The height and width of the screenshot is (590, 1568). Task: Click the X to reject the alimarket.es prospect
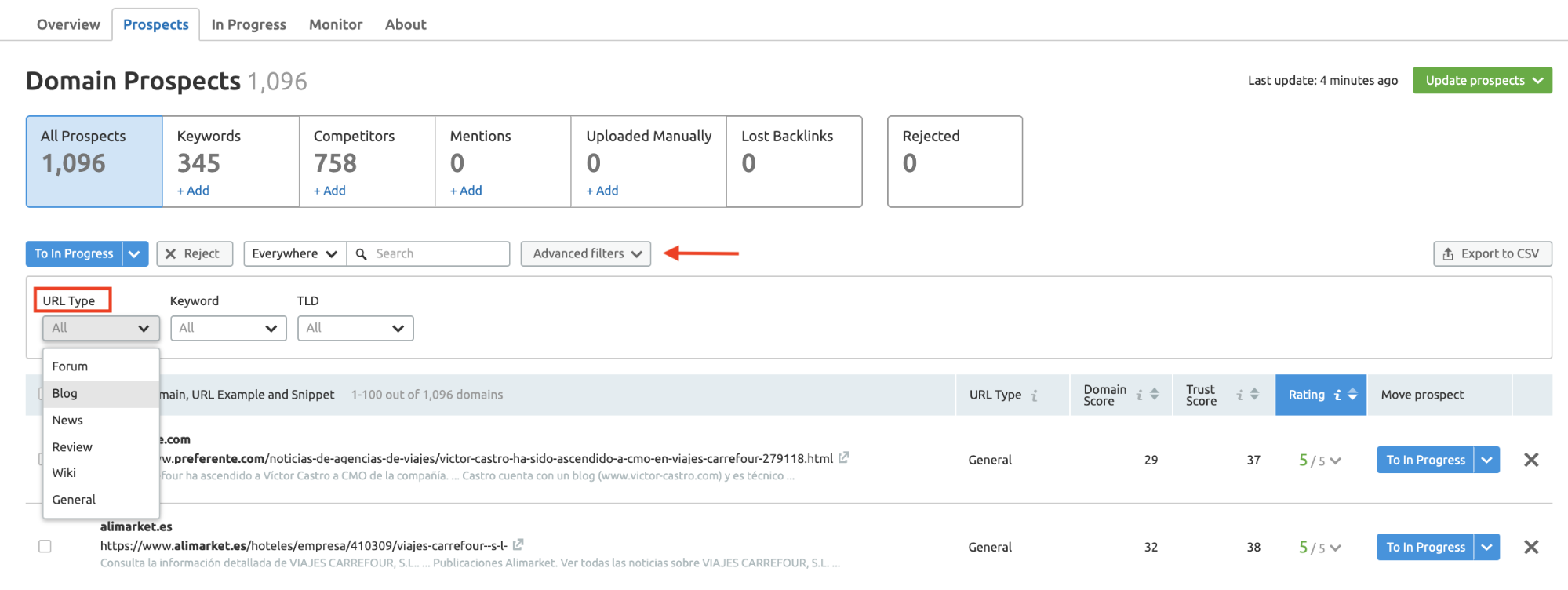point(1530,547)
